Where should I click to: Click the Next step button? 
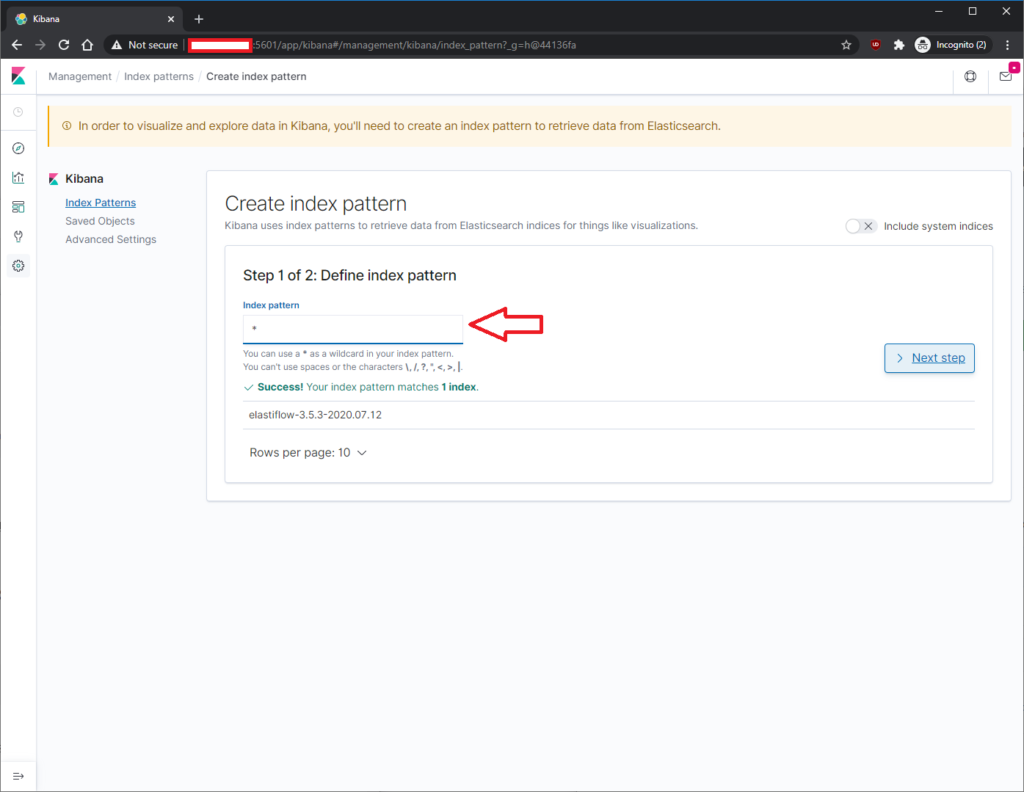pos(929,358)
